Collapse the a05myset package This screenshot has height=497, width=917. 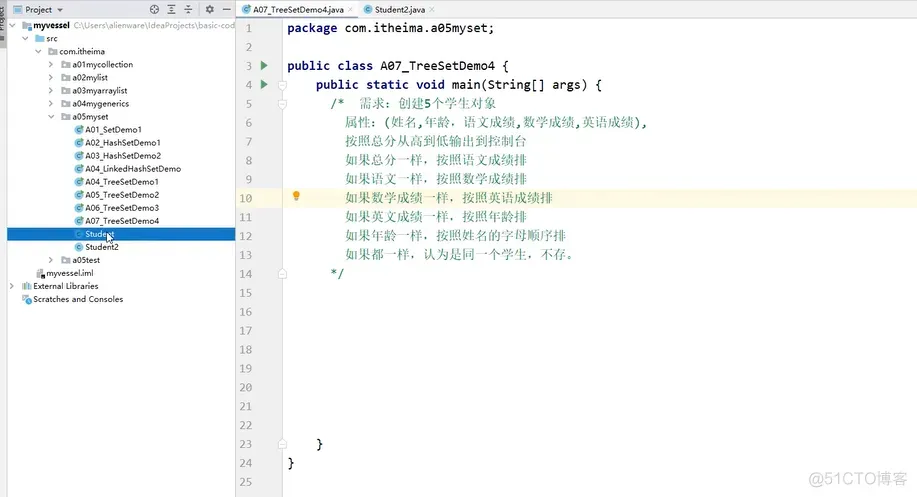click(x=51, y=116)
